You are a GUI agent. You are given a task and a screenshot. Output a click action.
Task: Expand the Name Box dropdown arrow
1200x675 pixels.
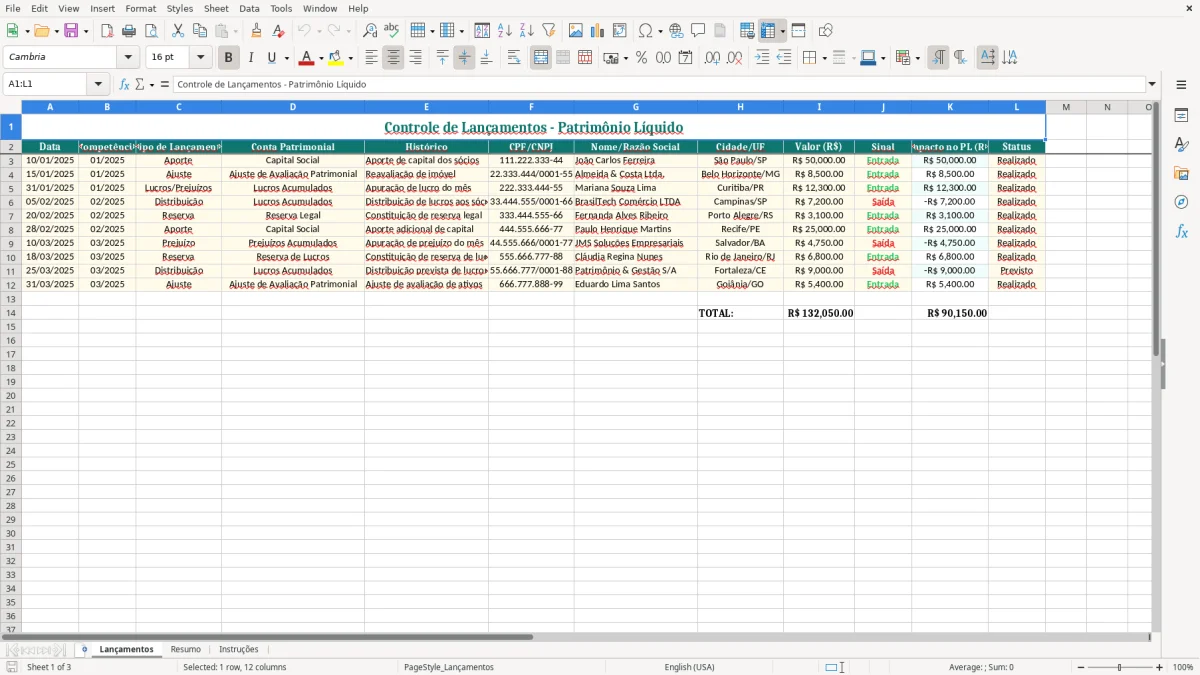[x=98, y=84]
